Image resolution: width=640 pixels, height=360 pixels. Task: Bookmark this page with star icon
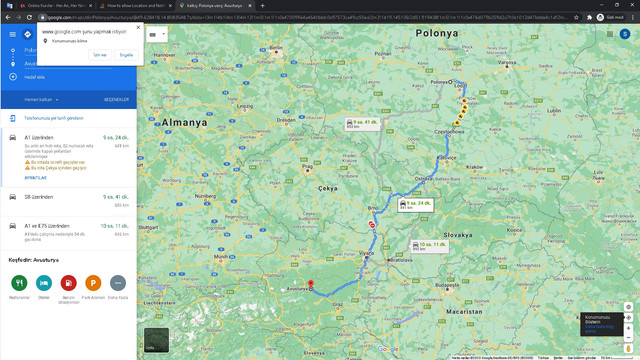point(576,17)
